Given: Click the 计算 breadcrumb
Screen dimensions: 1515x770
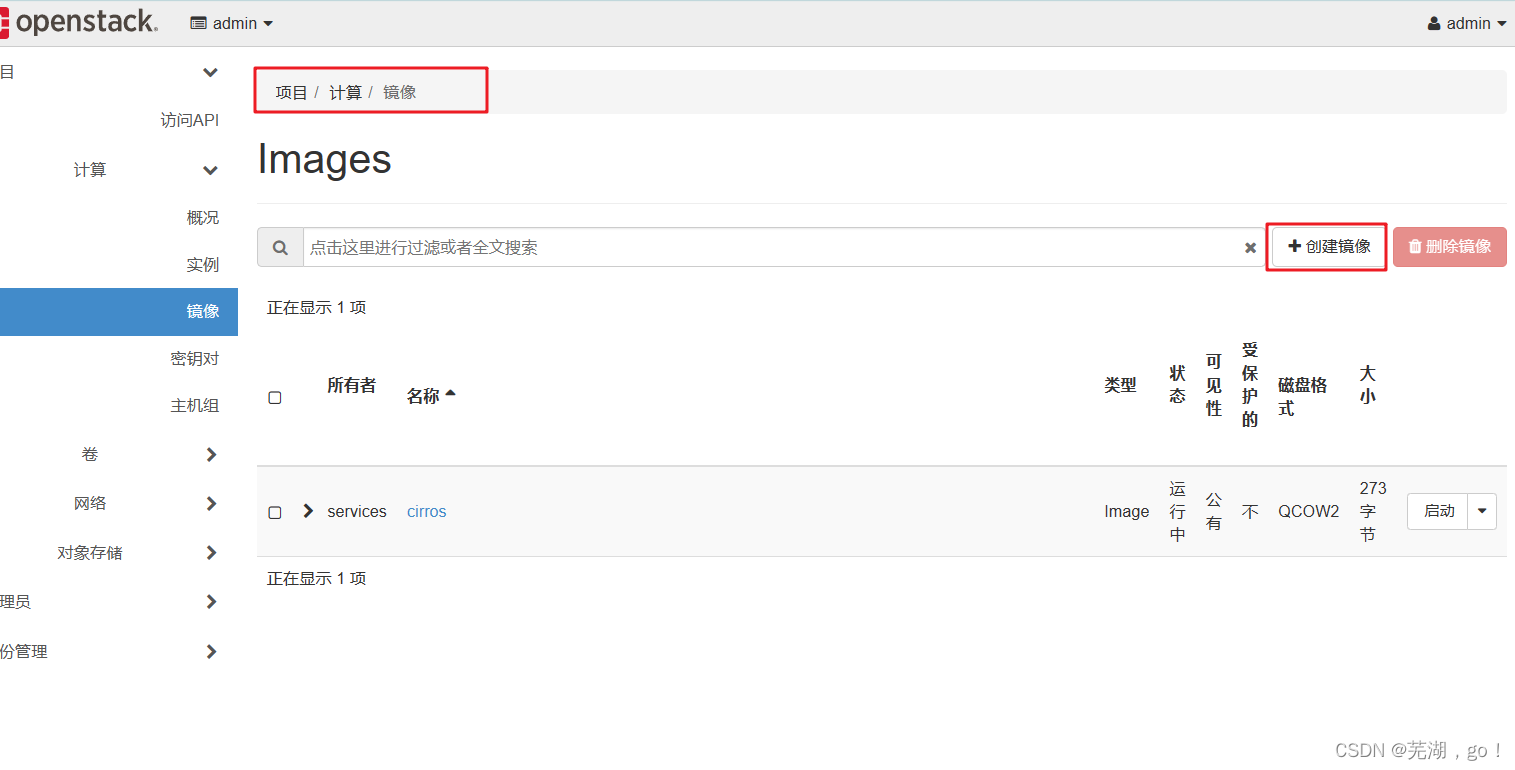Looking at the screenshot, I should (x=345, y=92).
